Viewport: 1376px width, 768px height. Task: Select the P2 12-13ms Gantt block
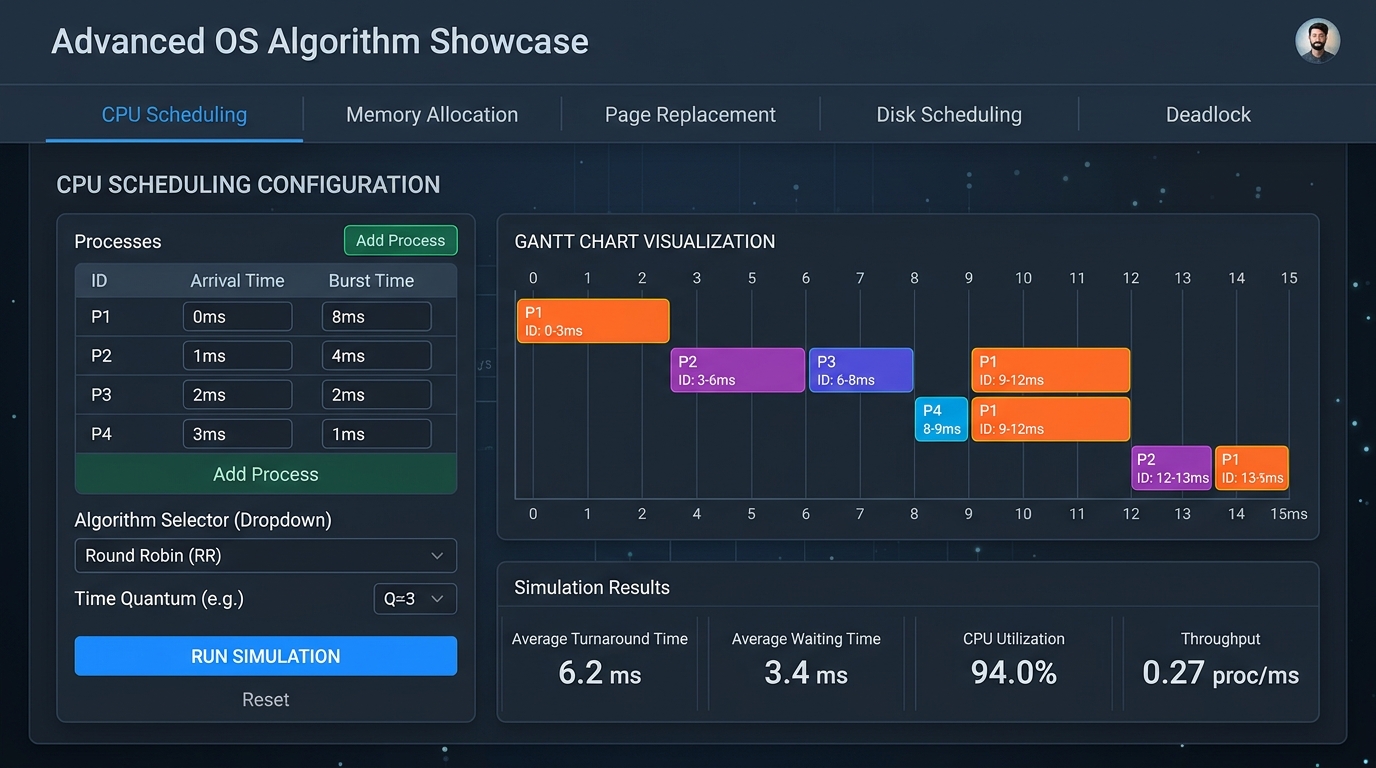point(1171,468)
